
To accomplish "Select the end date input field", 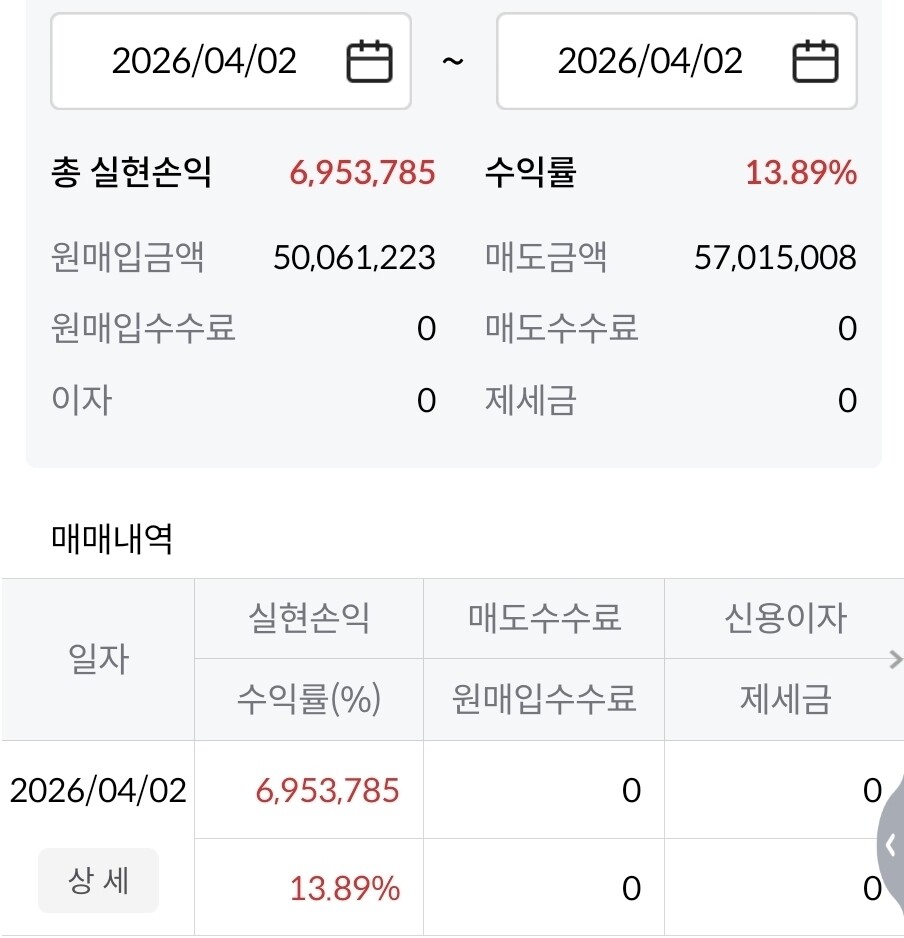I will pyautogui.click(x=650, y=61).
